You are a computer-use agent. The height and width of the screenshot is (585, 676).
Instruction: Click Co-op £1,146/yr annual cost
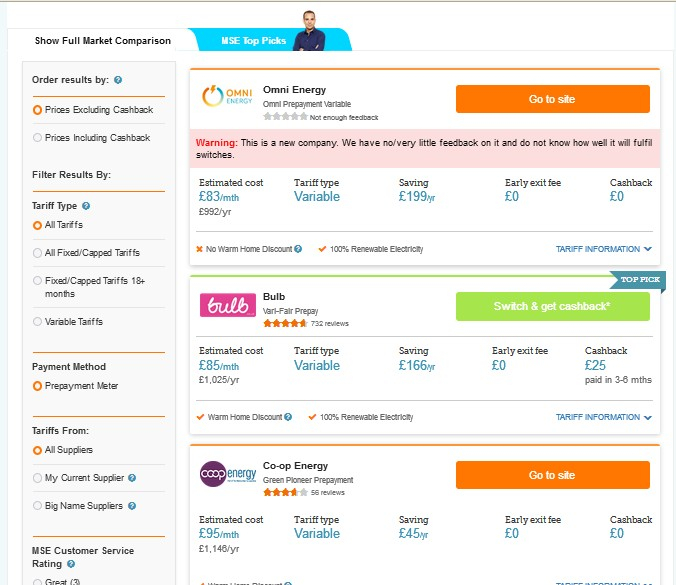click(219, 549)
